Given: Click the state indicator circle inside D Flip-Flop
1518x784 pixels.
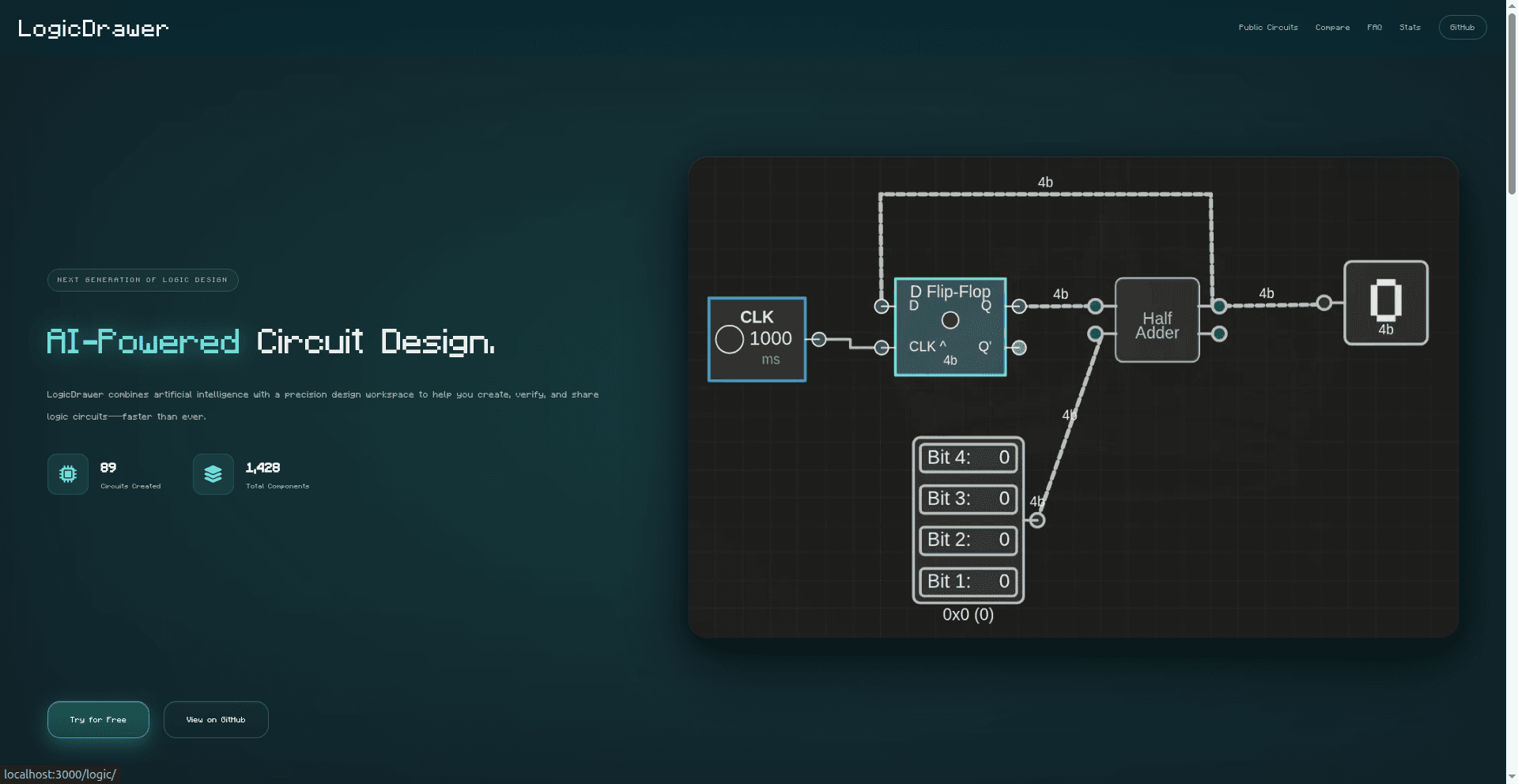Looking at the screenshot, I should tap(950, 320).
